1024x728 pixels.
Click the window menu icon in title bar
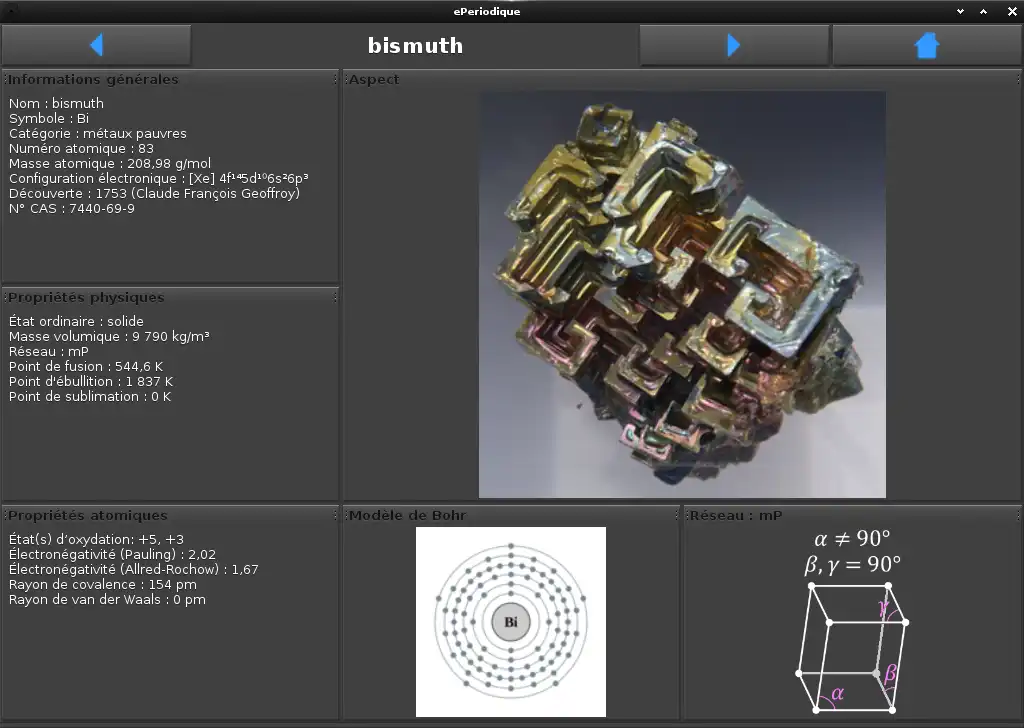point(13,11)
